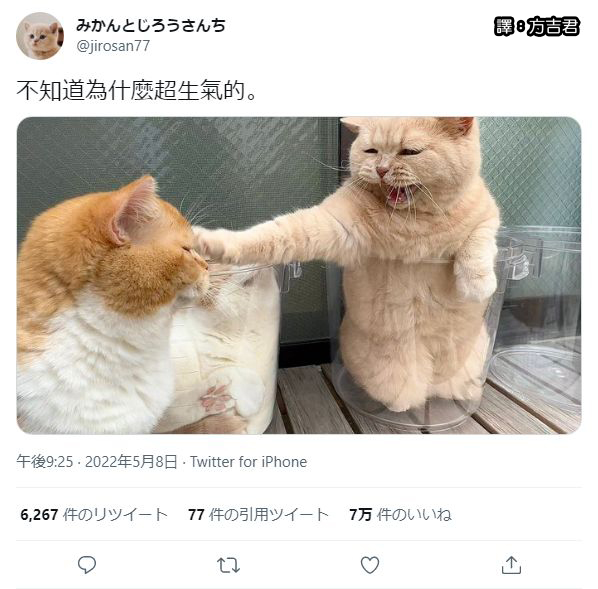598x589 pixels.
Task: Retweet using the arrows icon
Action: point(228,565)
